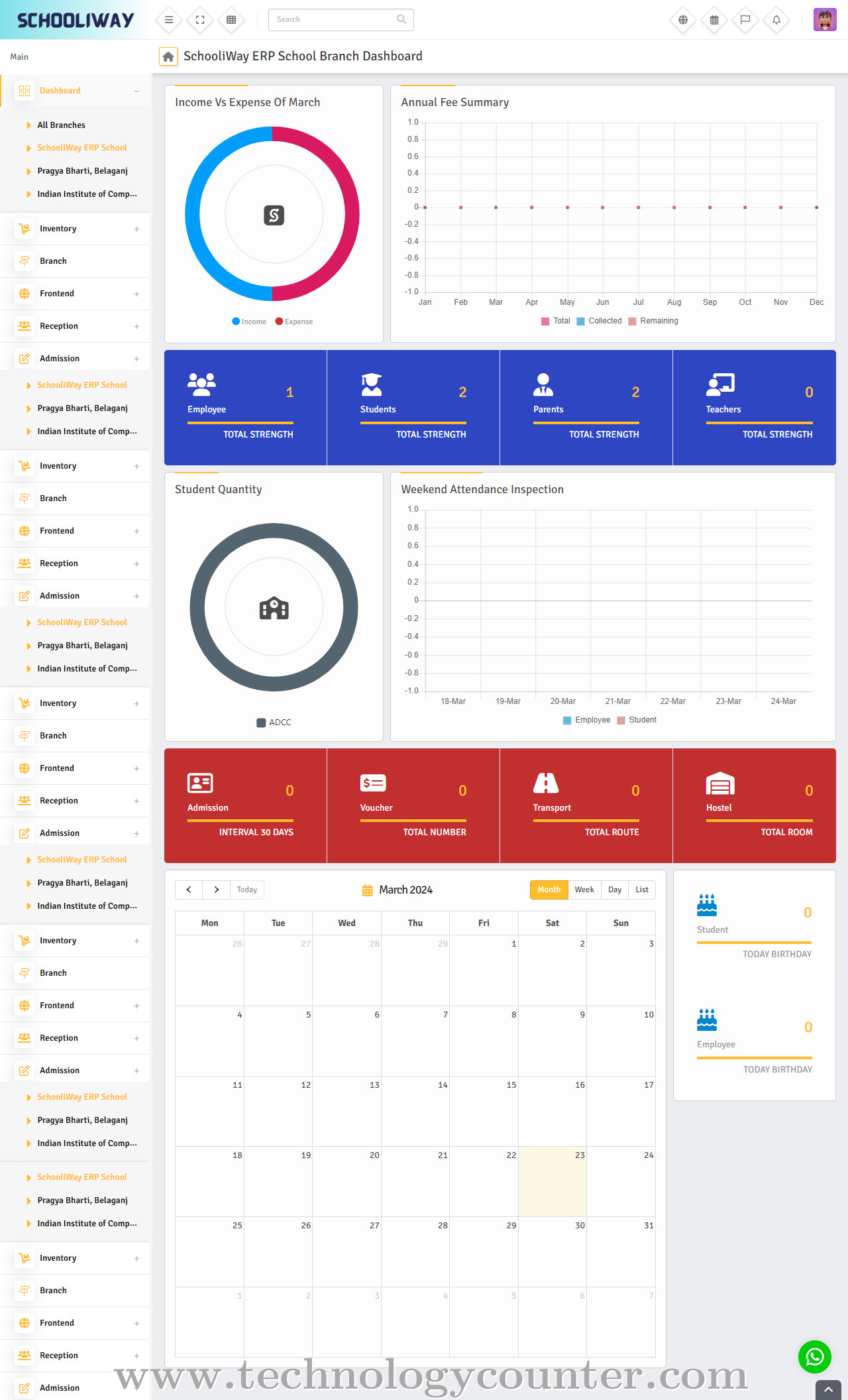848x1400 pixels.
Task: Click the Mar data point in Annual Fee chart
Action: click(496, 207)
